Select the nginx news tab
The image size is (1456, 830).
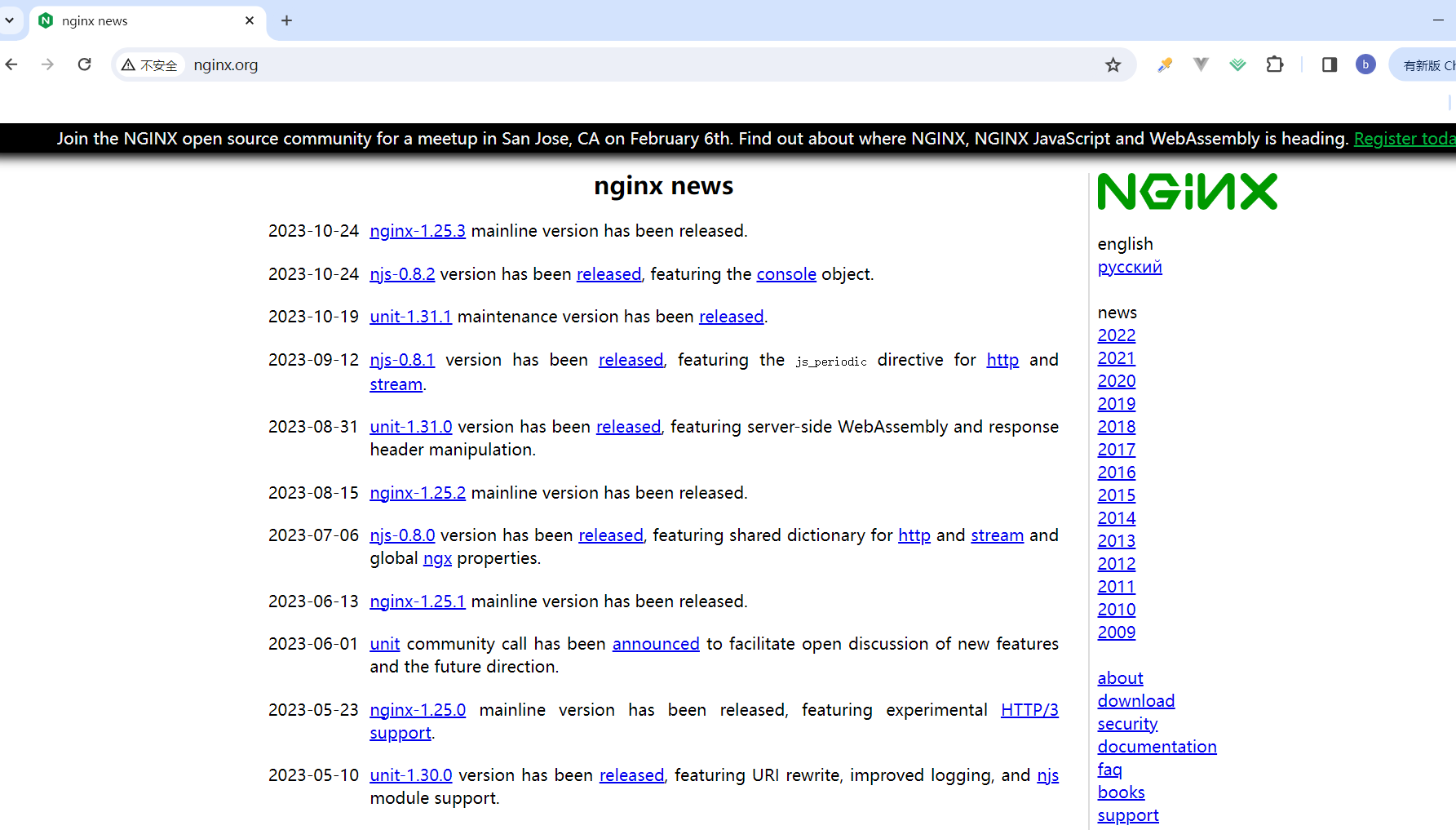pos(148,20)
